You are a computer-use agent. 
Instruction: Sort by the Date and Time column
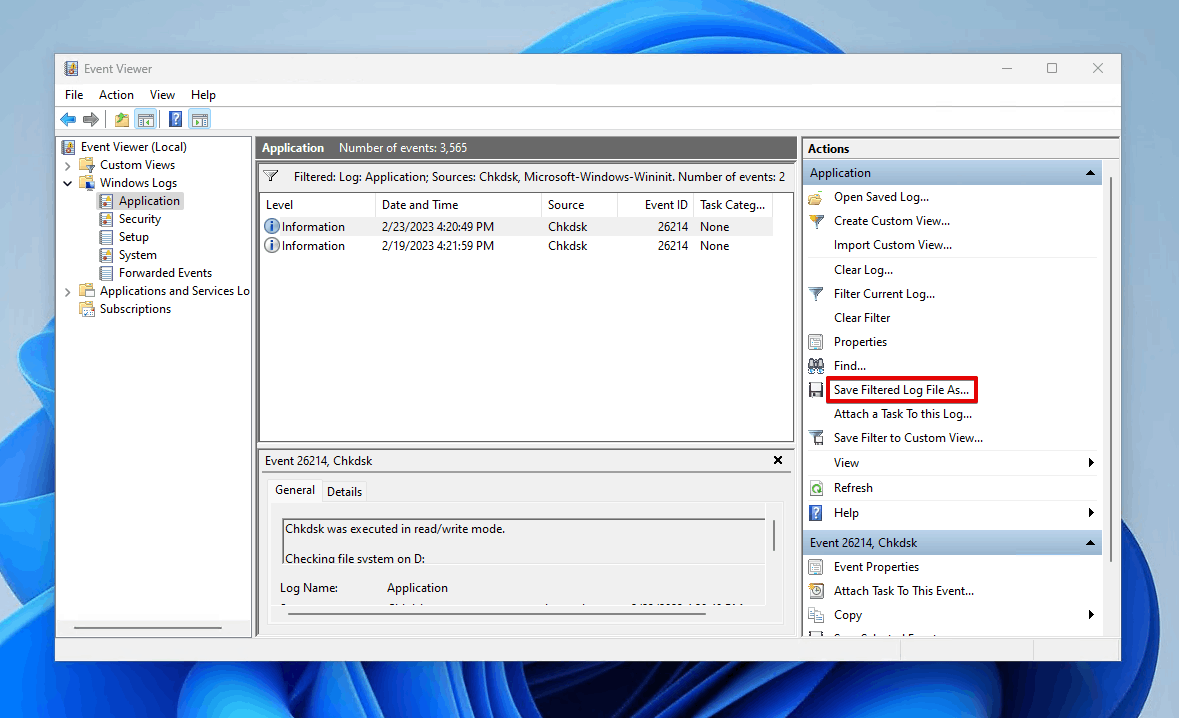(x=420, y=205)
